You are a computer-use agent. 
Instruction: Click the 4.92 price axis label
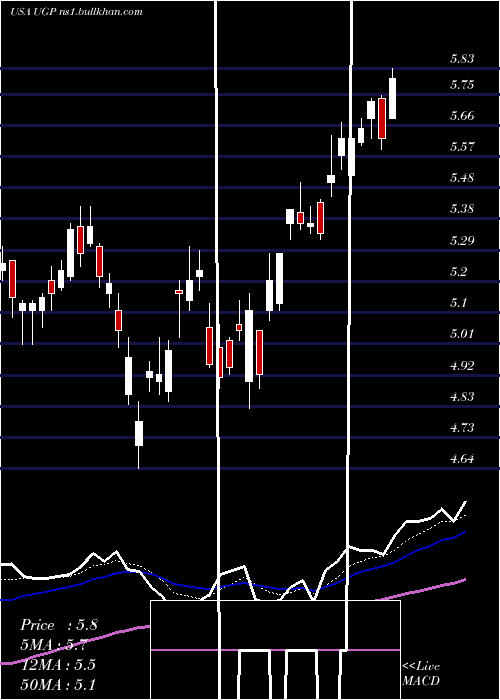click(462, 366)
